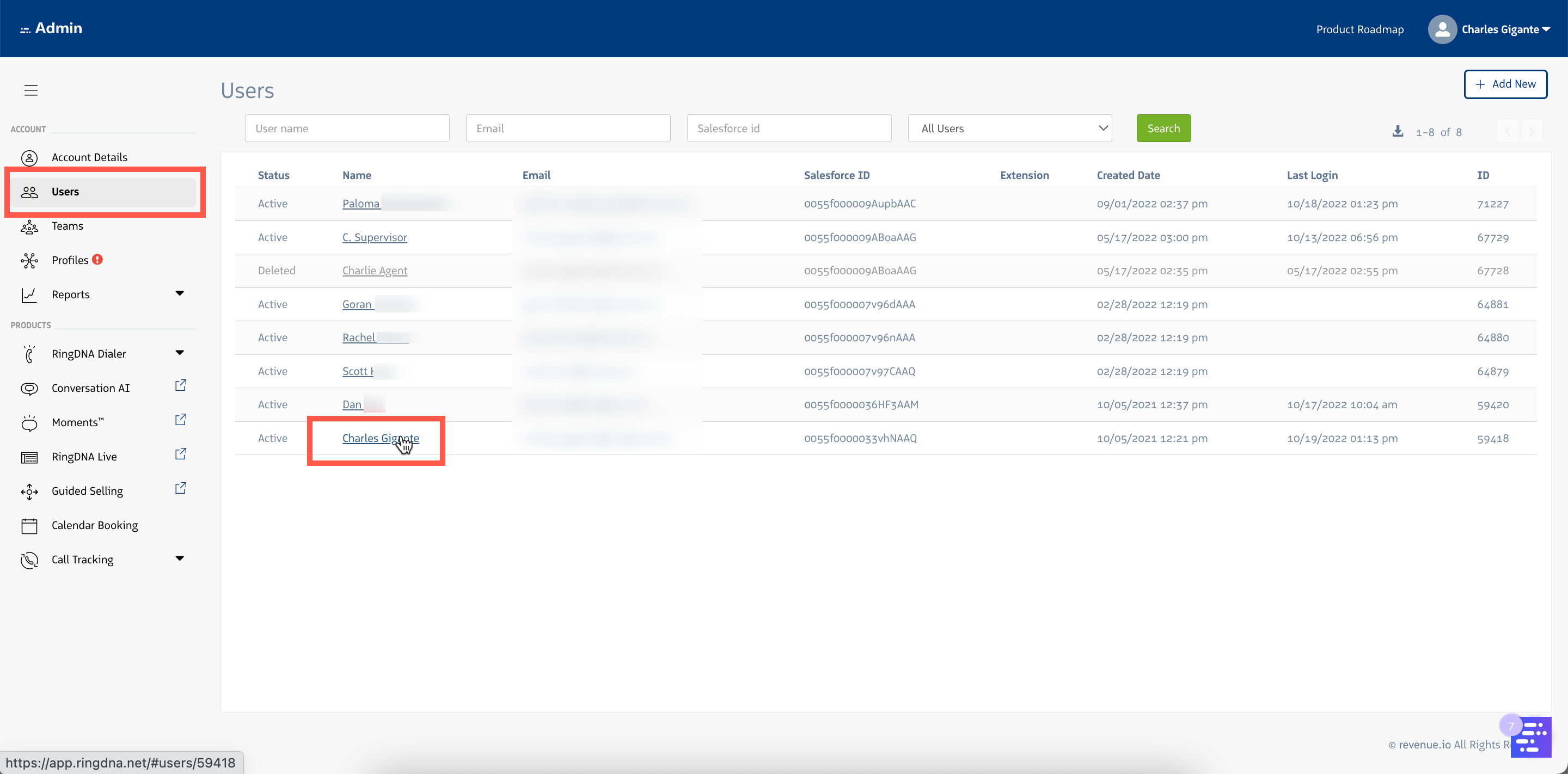Open RingDNA Live external link icon
Viewport: 1568px width, 774px height.
[x=180, y=454]
